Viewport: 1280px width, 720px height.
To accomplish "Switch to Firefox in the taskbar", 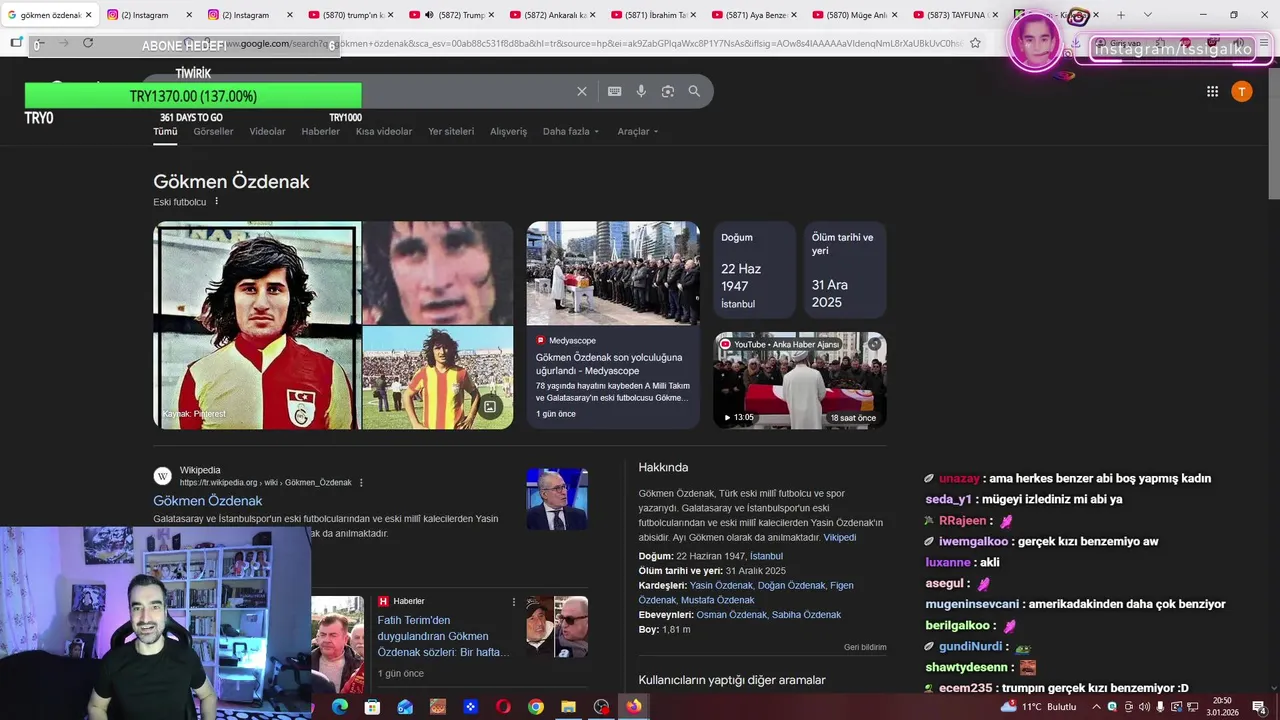I will pyautogui.click(x=634, y=707).
